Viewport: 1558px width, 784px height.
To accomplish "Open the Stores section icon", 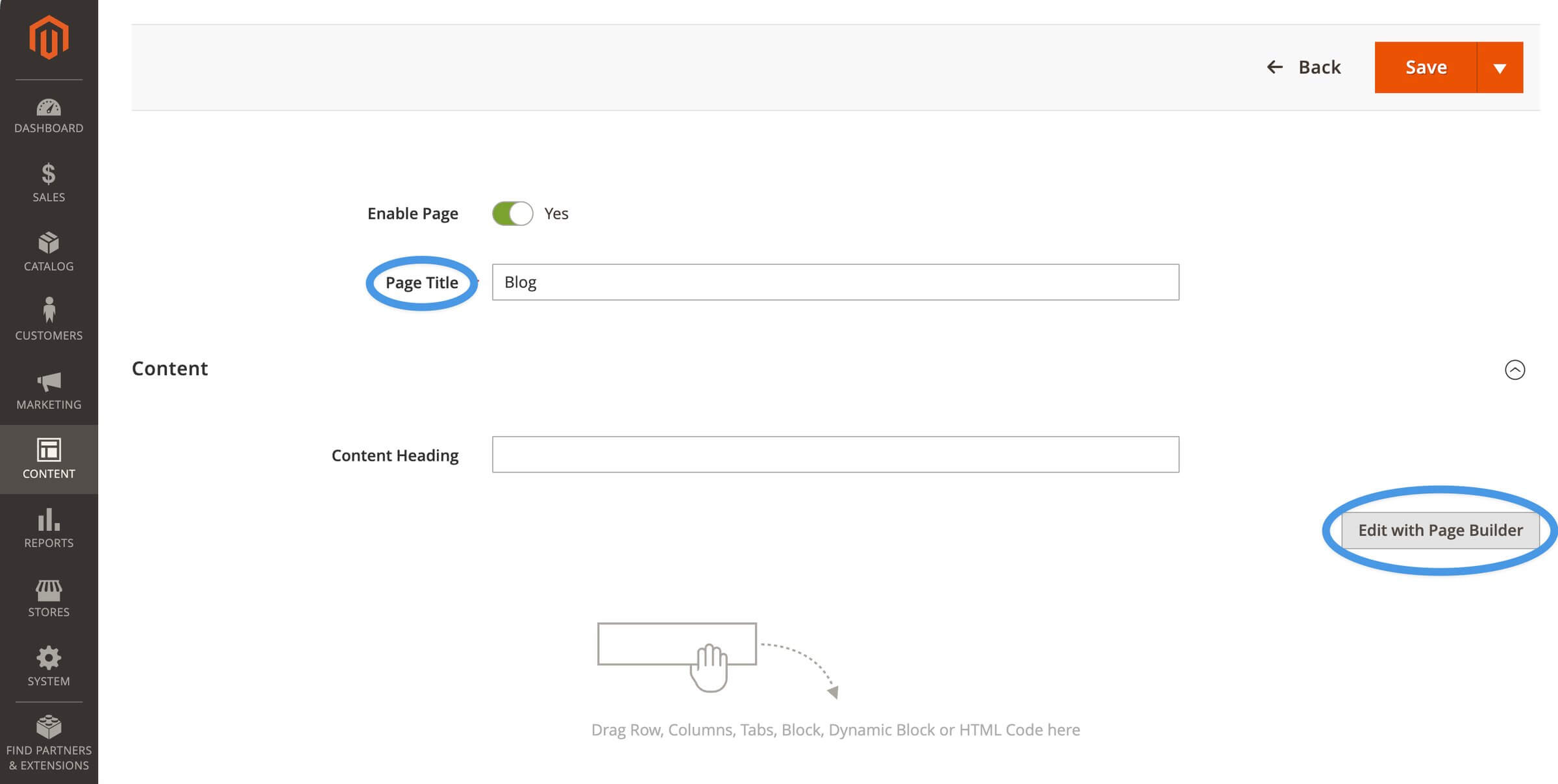I will (x=49, y=596).
